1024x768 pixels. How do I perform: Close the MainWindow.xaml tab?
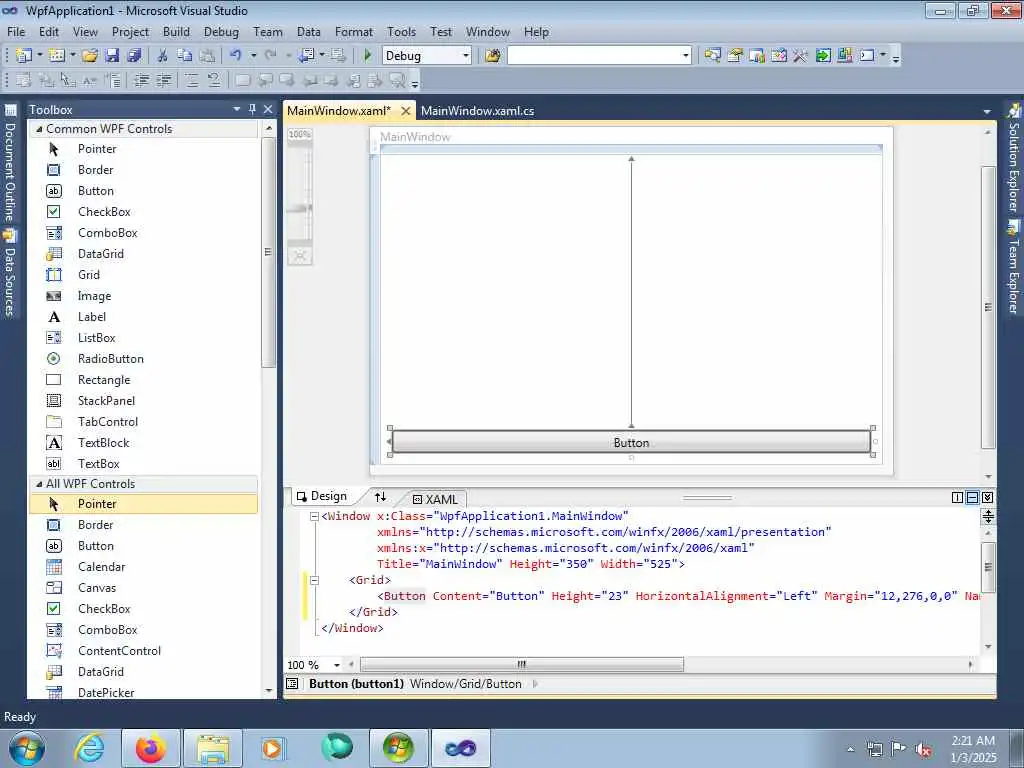click(406, 111)
